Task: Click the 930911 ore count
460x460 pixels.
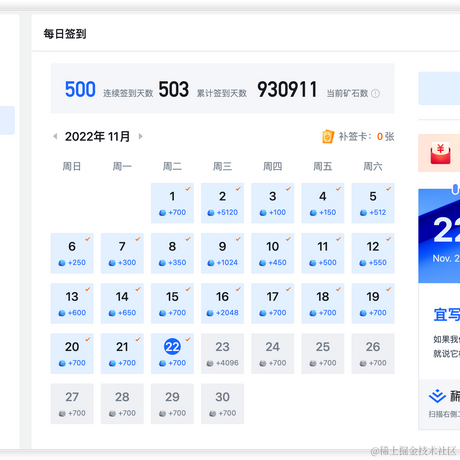Action: (x=287, y=89)
